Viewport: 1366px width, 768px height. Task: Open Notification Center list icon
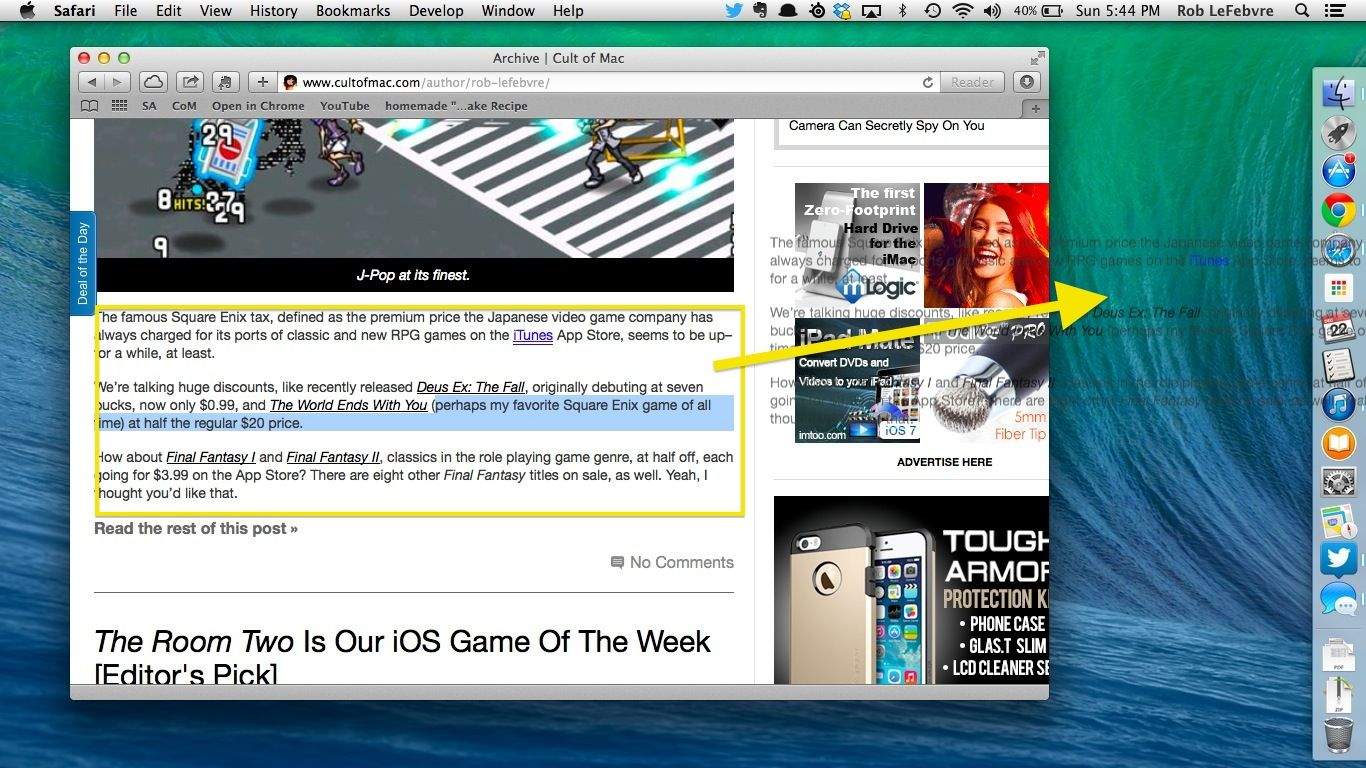[x=1334, y=11]
